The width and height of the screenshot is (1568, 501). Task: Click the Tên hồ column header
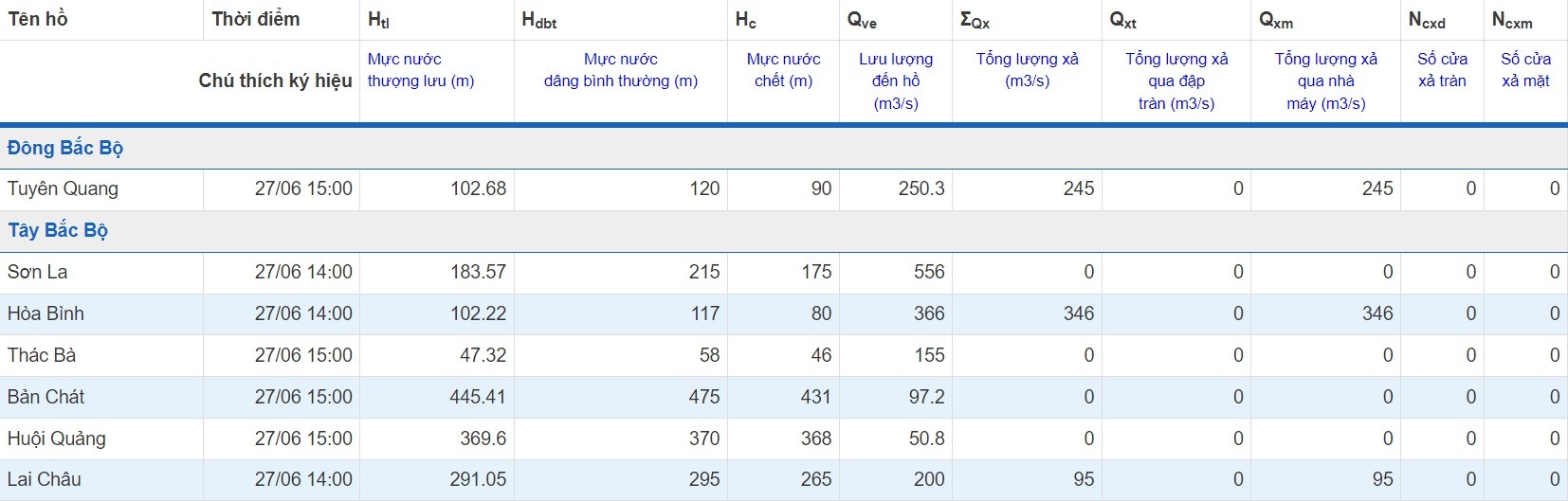(x=38, y=19)
